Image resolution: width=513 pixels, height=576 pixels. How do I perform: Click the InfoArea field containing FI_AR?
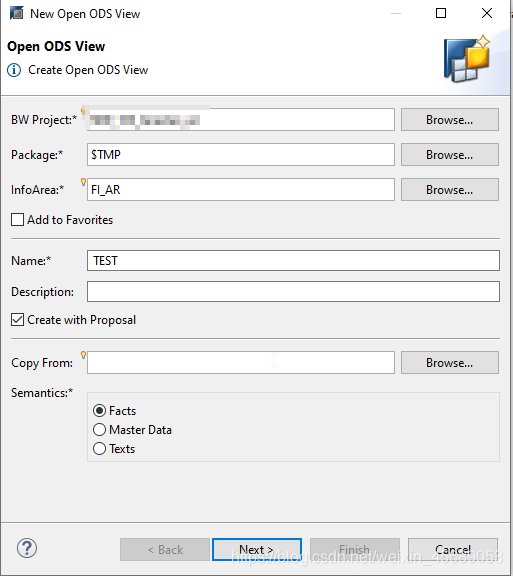pos(241,190)
